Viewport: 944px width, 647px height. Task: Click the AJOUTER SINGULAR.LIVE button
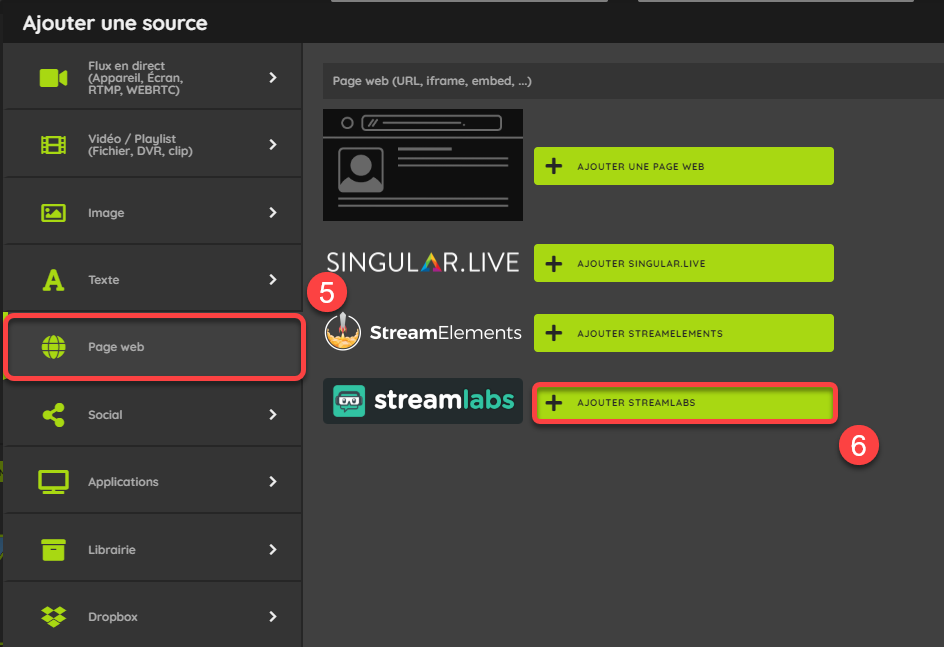(683, 263)
